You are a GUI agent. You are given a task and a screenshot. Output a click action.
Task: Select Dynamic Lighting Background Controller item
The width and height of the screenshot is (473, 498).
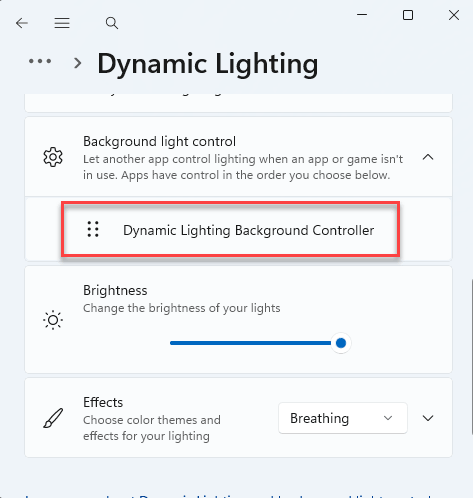230,229
